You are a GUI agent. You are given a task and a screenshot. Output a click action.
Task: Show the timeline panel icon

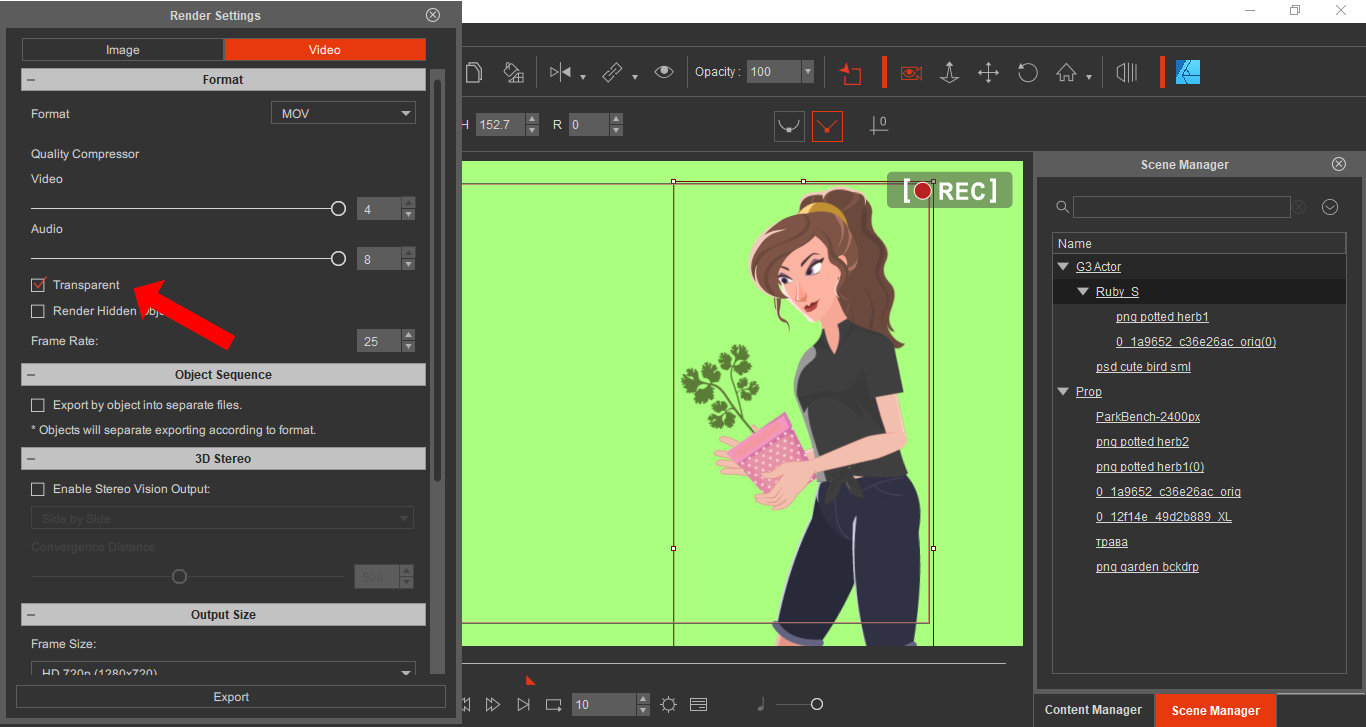698,705
